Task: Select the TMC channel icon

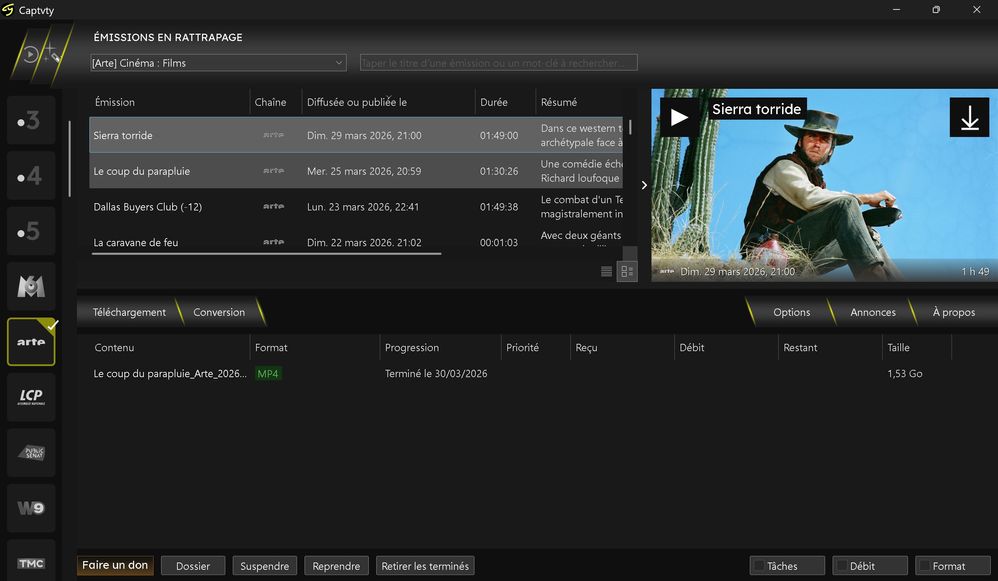Action: [31, 563]
